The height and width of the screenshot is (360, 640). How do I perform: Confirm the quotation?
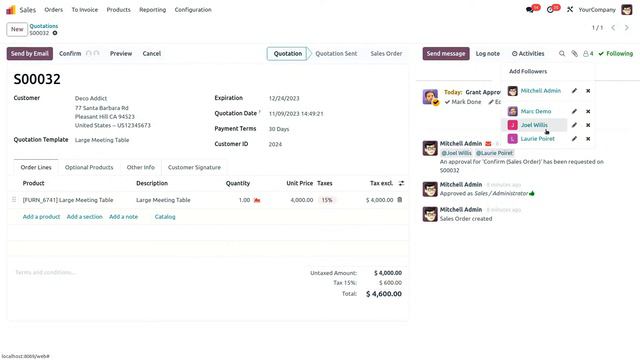70,53
